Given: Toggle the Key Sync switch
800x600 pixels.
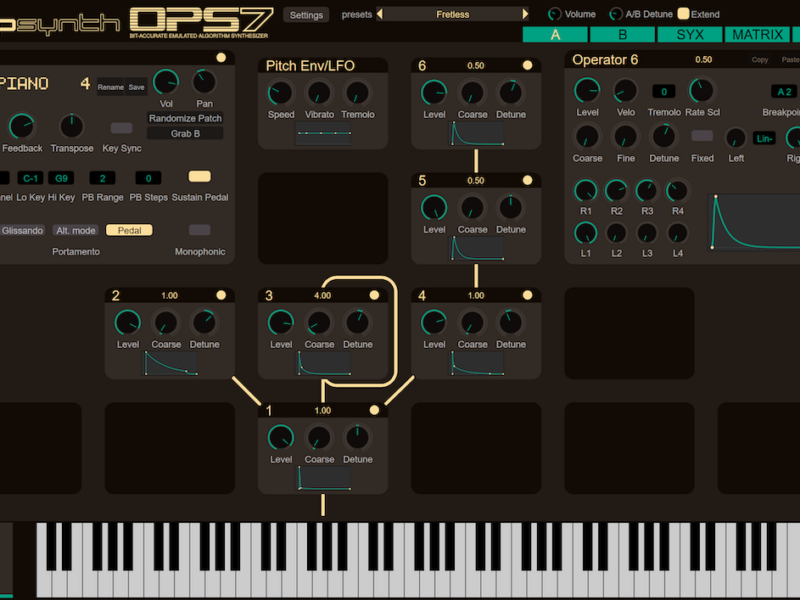Looking at the screenshot, I should tap(121, 128).
